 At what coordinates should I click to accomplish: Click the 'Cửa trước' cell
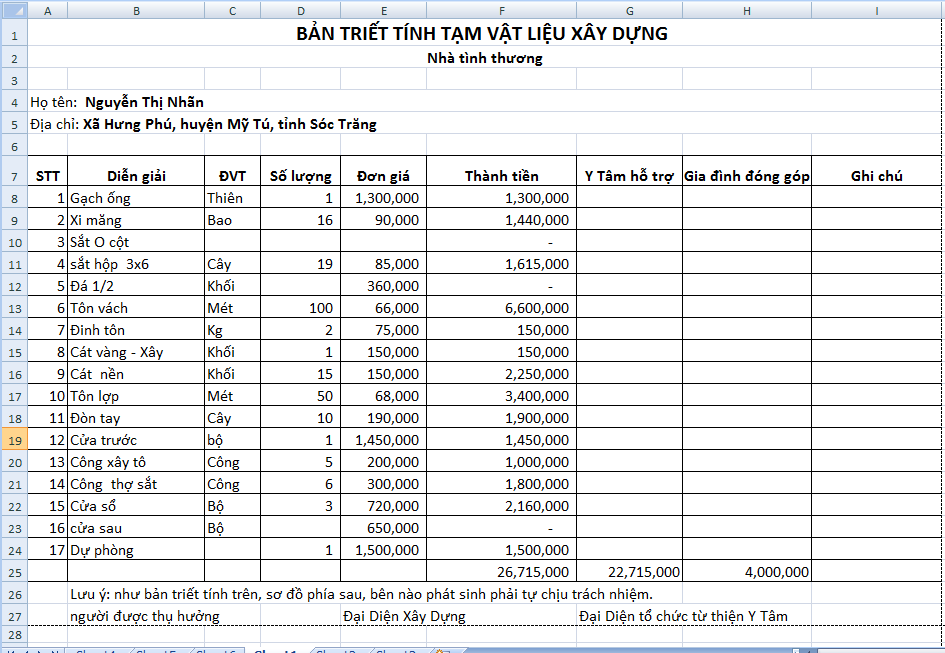coord(136,440)
